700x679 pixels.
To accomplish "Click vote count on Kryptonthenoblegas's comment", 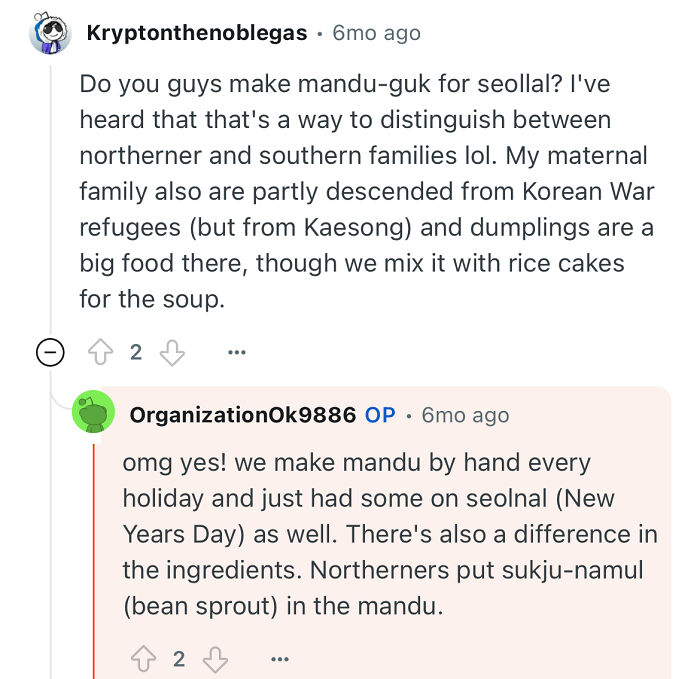I will pyautogui.click(x=136, y=352).
